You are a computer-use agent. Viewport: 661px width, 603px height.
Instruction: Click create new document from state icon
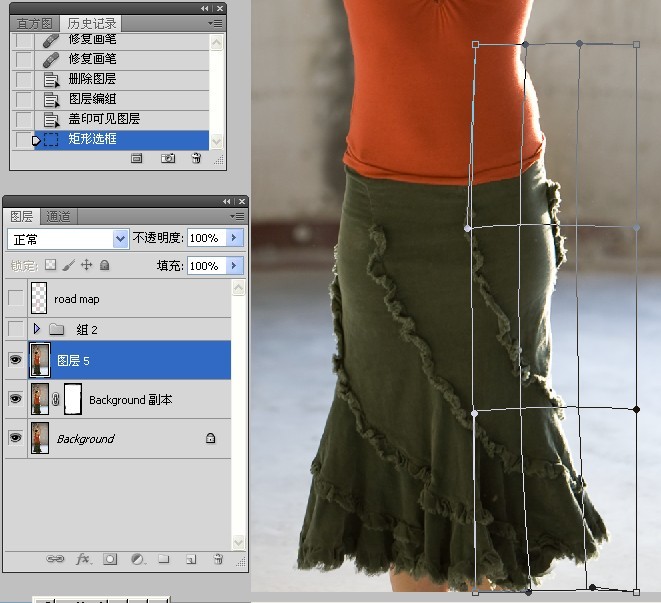(137, 159)
